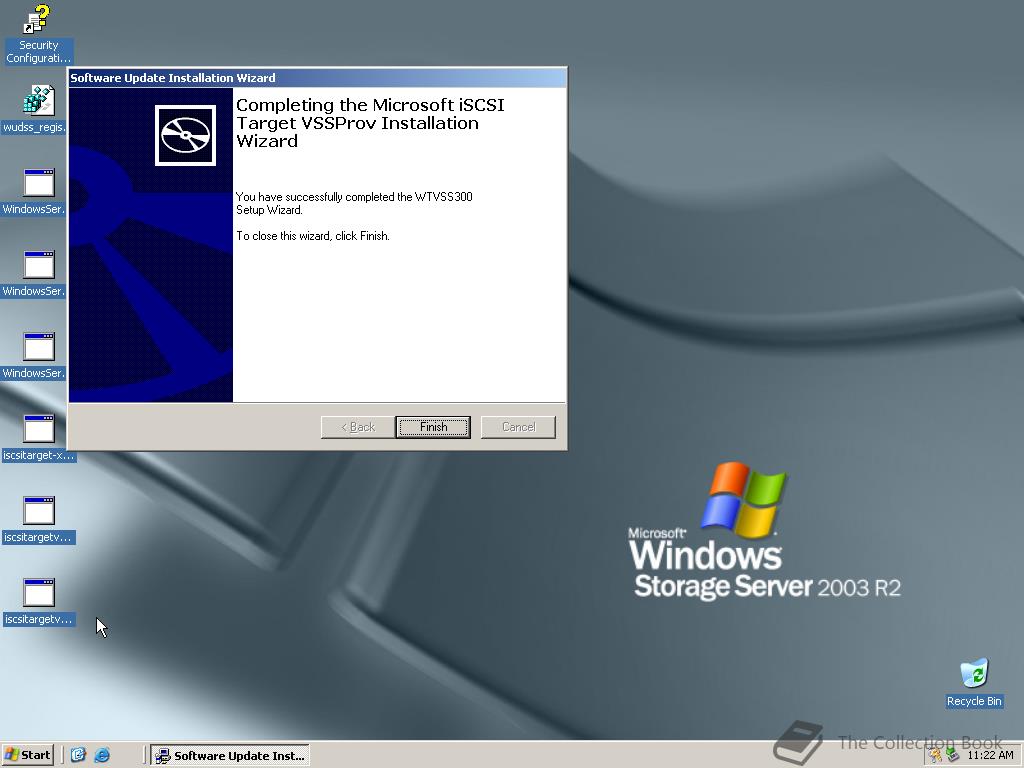The height and width of the screenshot is (768, 1024).
Task: Launch Internet Explorer from quick launch
Action: tap(102, 755)
